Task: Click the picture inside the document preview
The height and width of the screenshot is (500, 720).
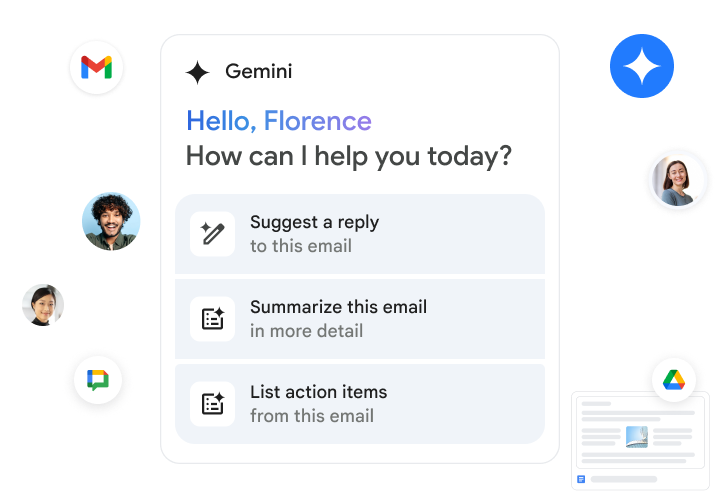Action: point(637,436)
